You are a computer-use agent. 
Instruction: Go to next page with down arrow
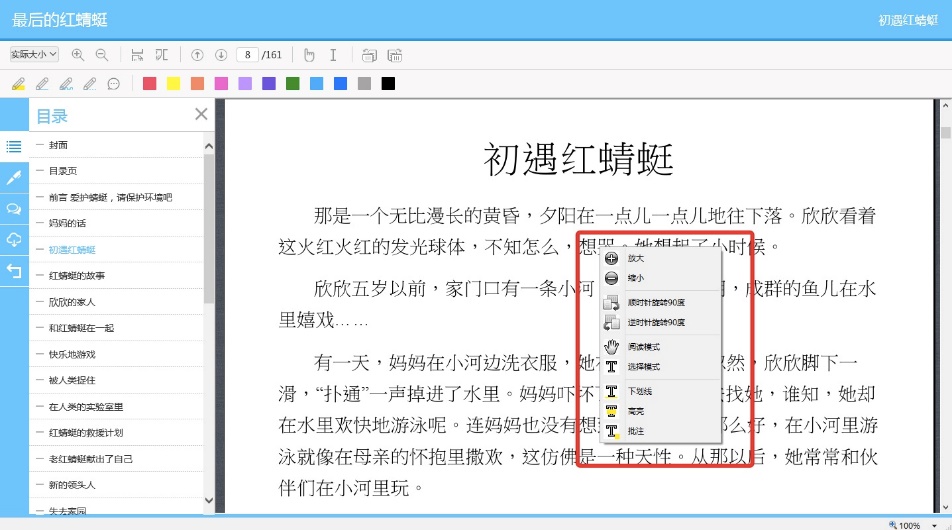click(221, 55)
